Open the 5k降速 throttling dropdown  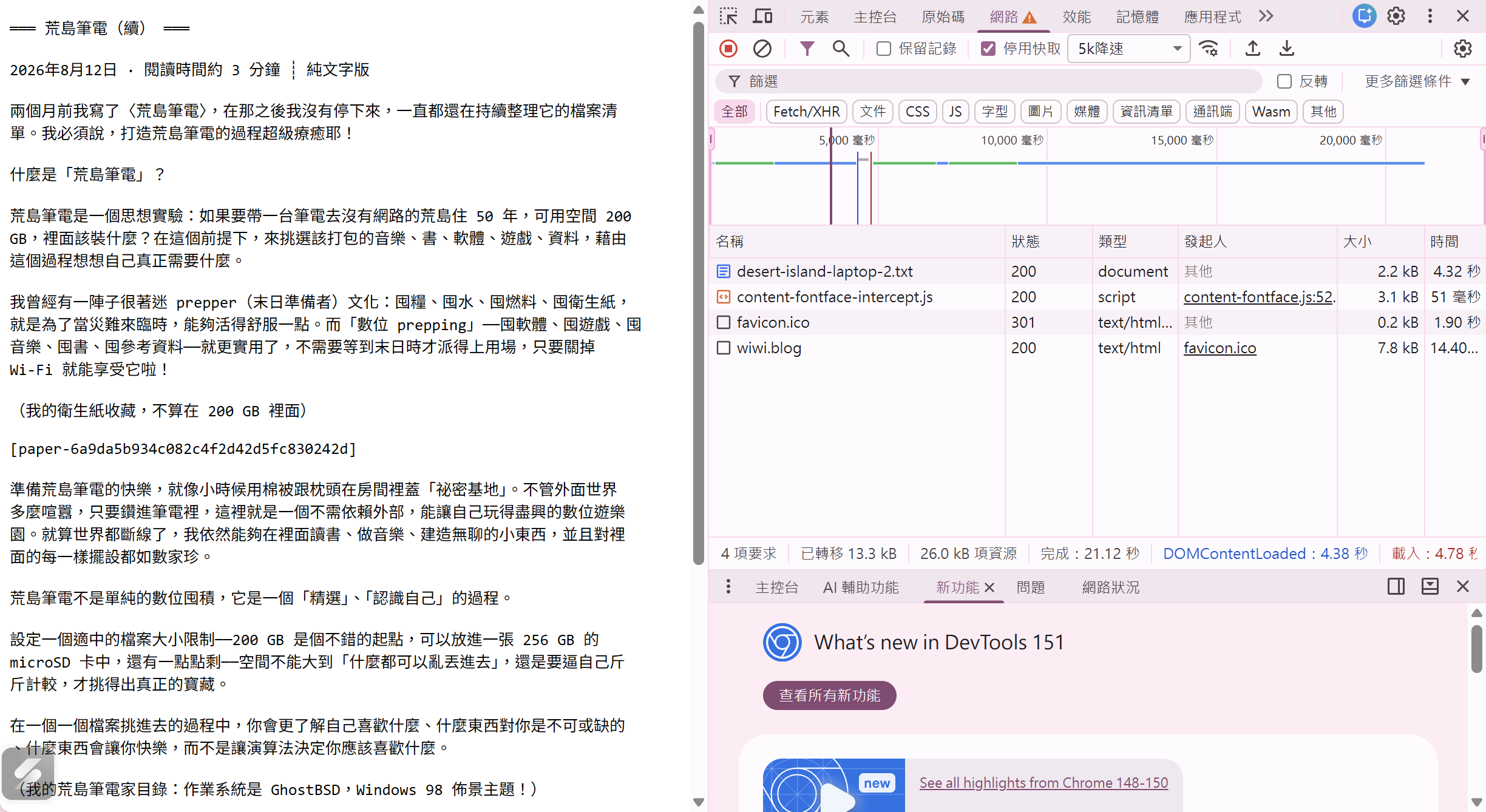[x=1129, y=49]
